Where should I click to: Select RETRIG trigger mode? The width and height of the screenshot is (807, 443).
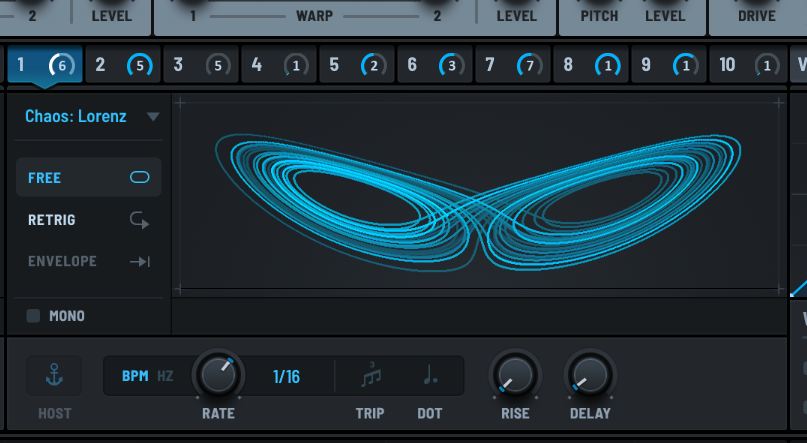click(x=89, y=220)
